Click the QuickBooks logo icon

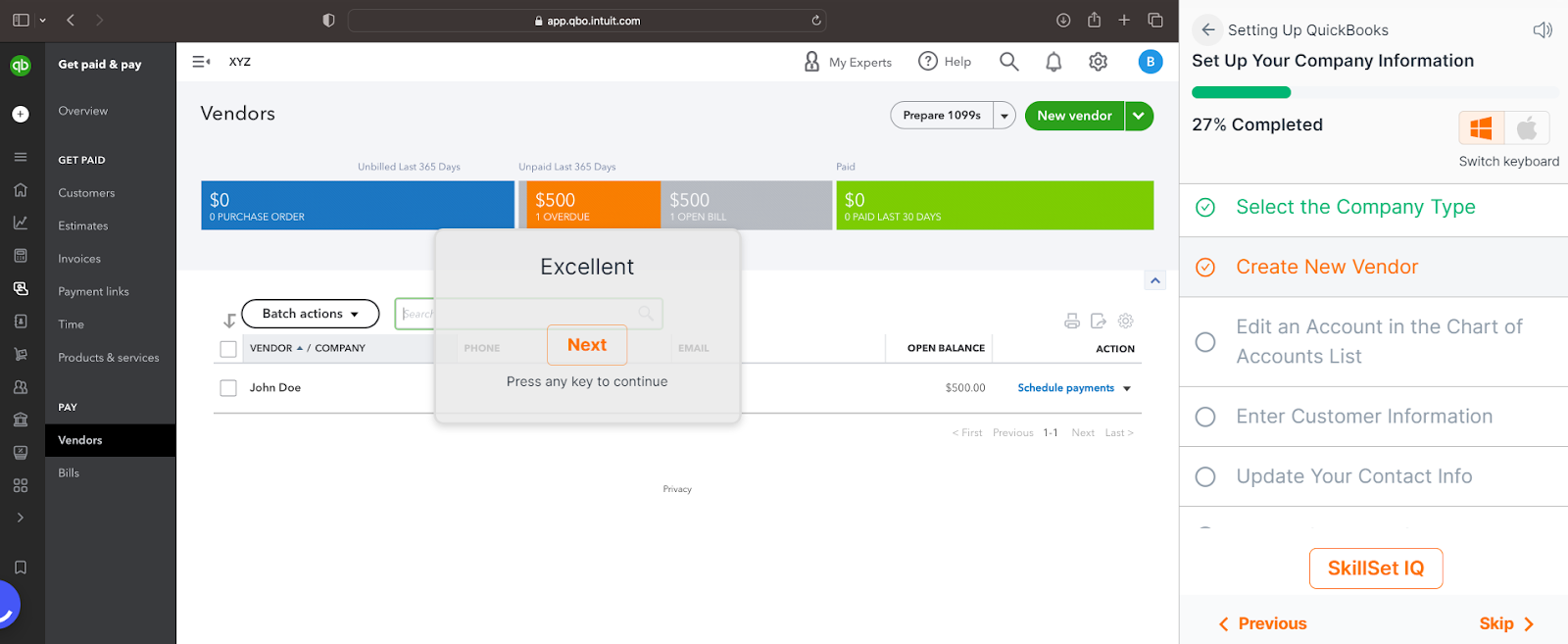[x=21, y=65]
